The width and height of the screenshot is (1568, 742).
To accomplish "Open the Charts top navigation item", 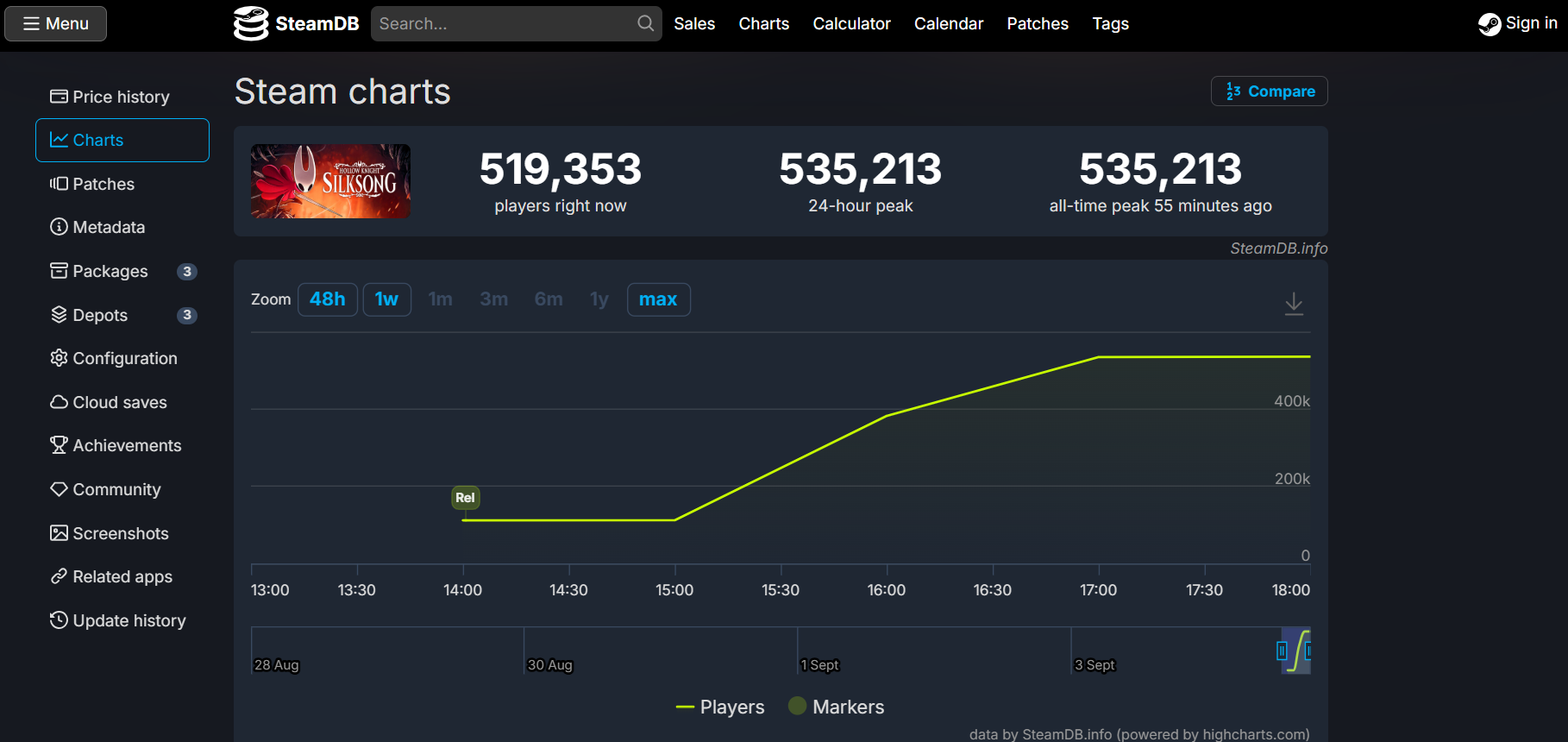I will pyautogui.click(x=764, y=23).
